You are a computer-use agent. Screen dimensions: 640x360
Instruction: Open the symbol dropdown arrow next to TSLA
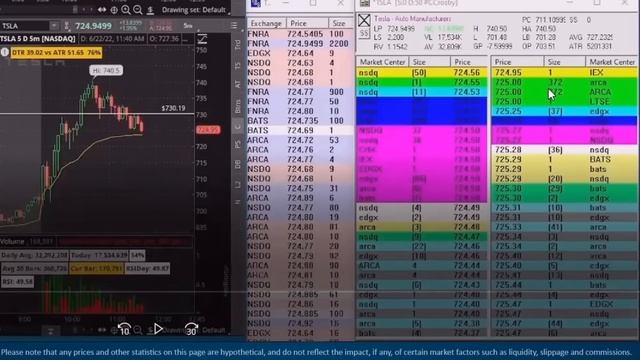click(54, 26)
